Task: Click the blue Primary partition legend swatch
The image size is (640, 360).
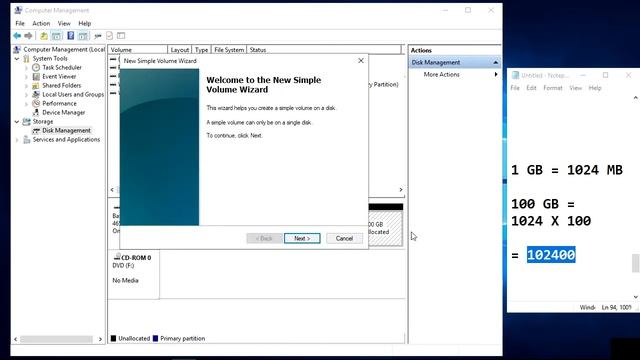Action: 155,338
